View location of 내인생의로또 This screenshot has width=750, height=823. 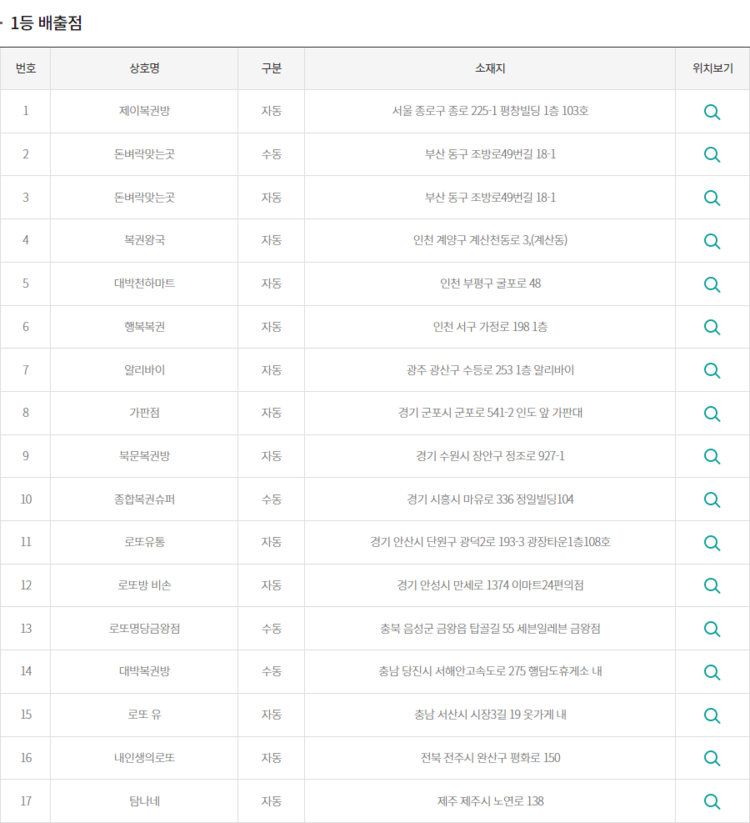(x=712, y=758)
